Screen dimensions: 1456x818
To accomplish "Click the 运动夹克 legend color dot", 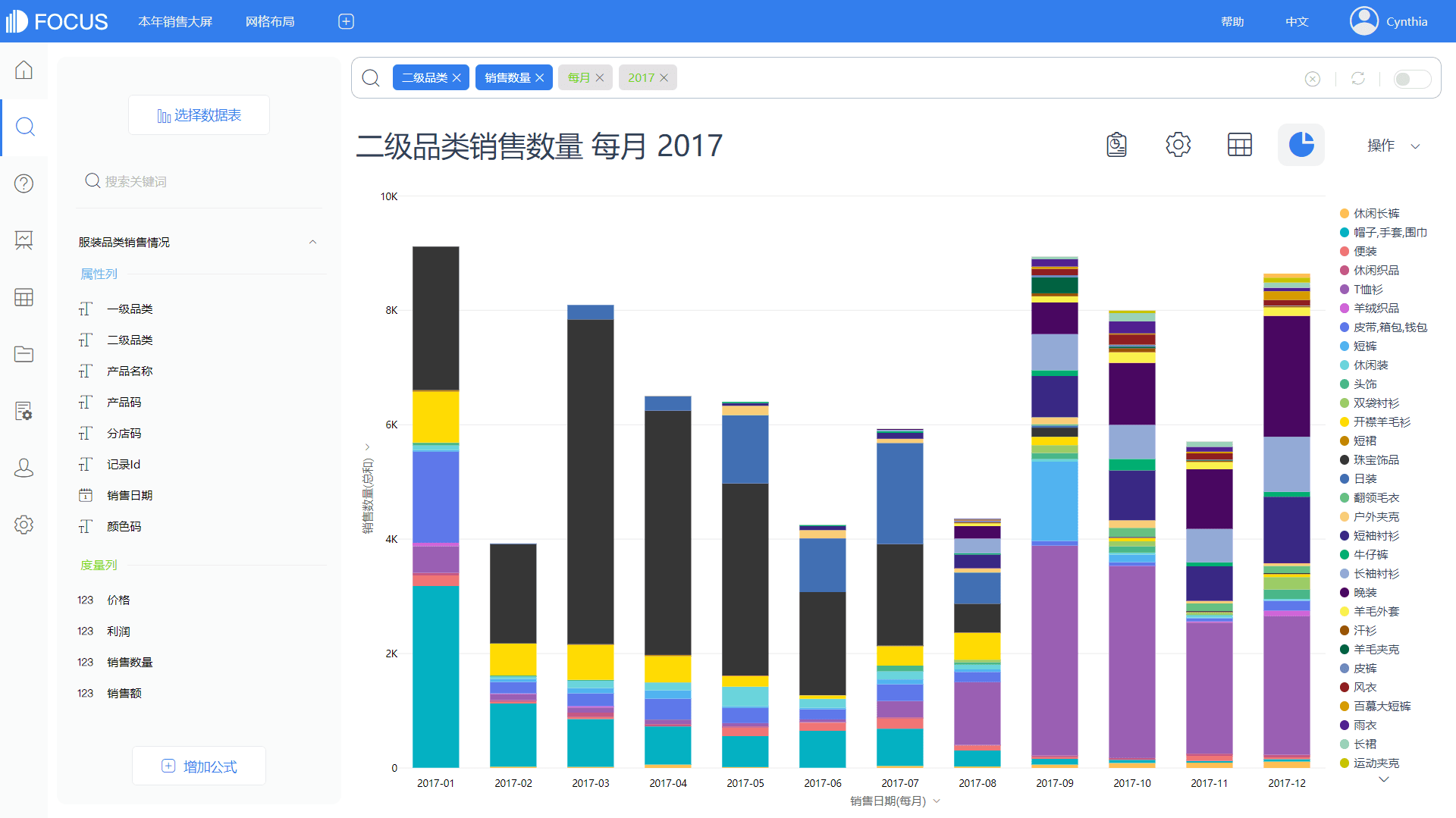I will tap(1345, 763).
